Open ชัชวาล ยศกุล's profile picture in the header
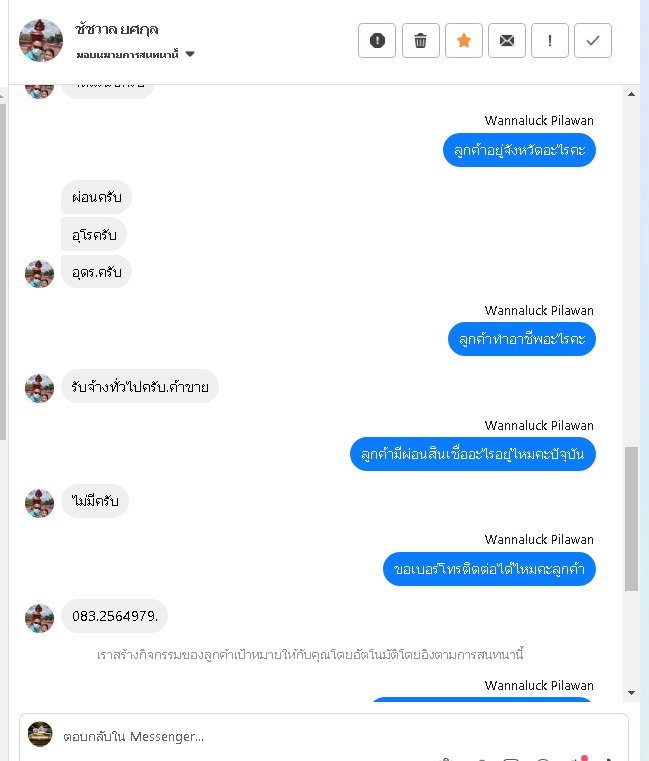 (41, 40)
